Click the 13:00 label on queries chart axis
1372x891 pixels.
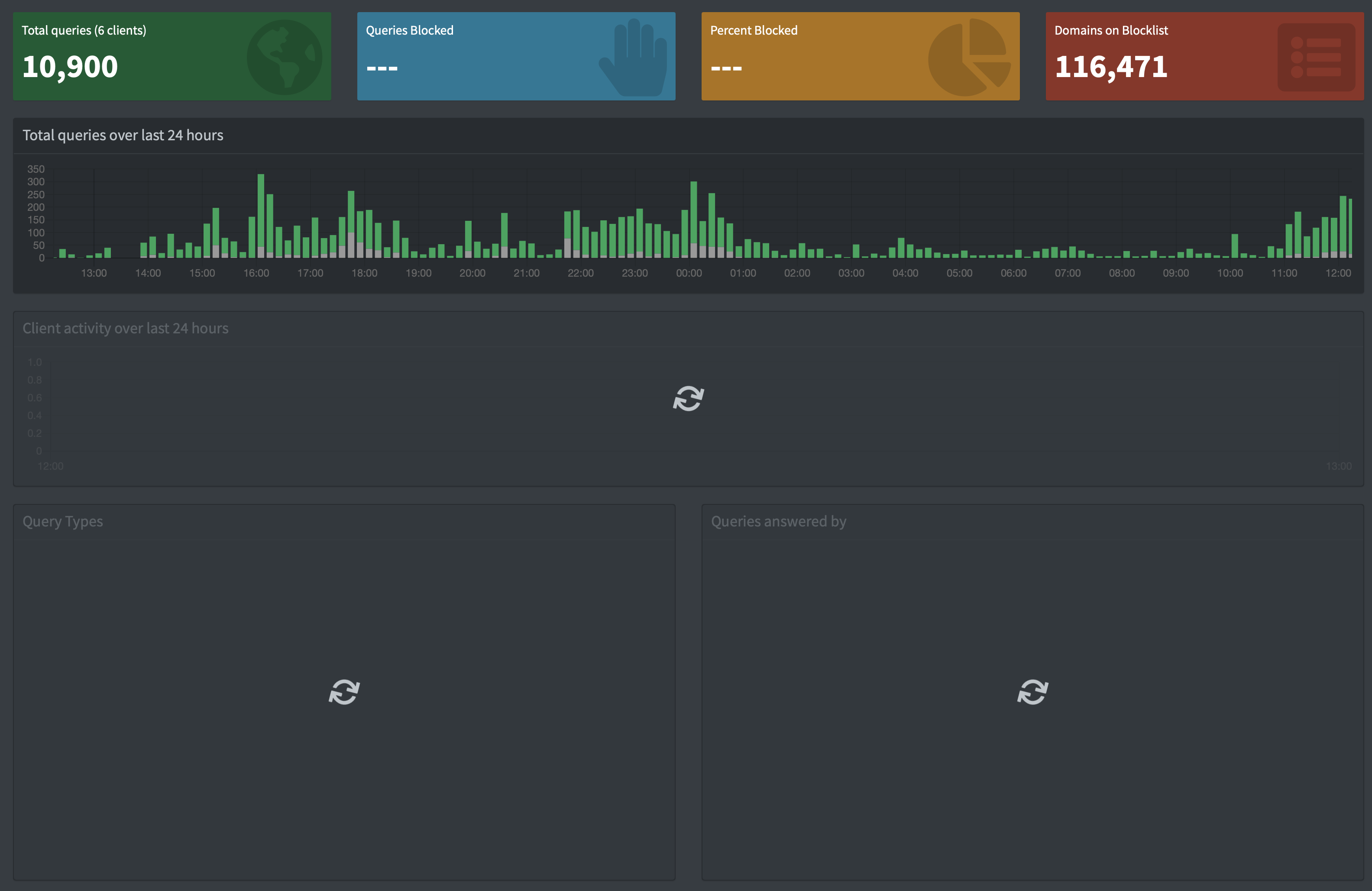[x=94, y=273]
